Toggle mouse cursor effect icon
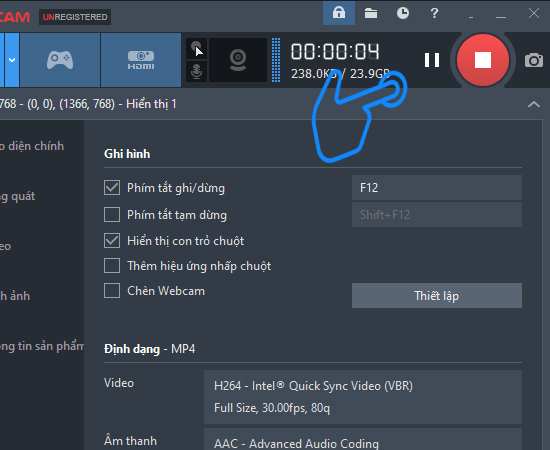The height and width of the screenshot is (450, 550). pos(196,48)
